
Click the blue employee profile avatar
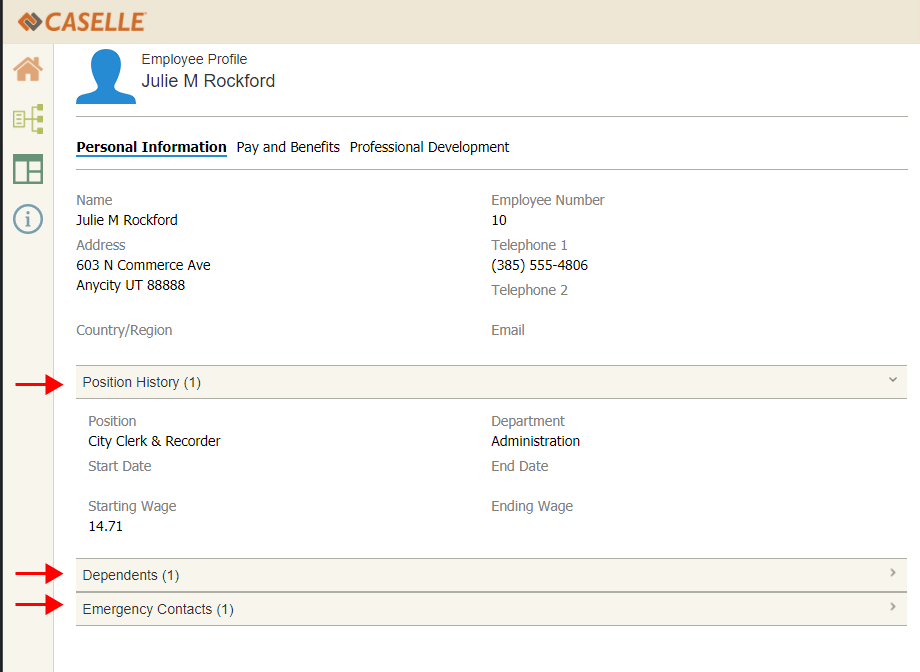[x=106, y=76]
